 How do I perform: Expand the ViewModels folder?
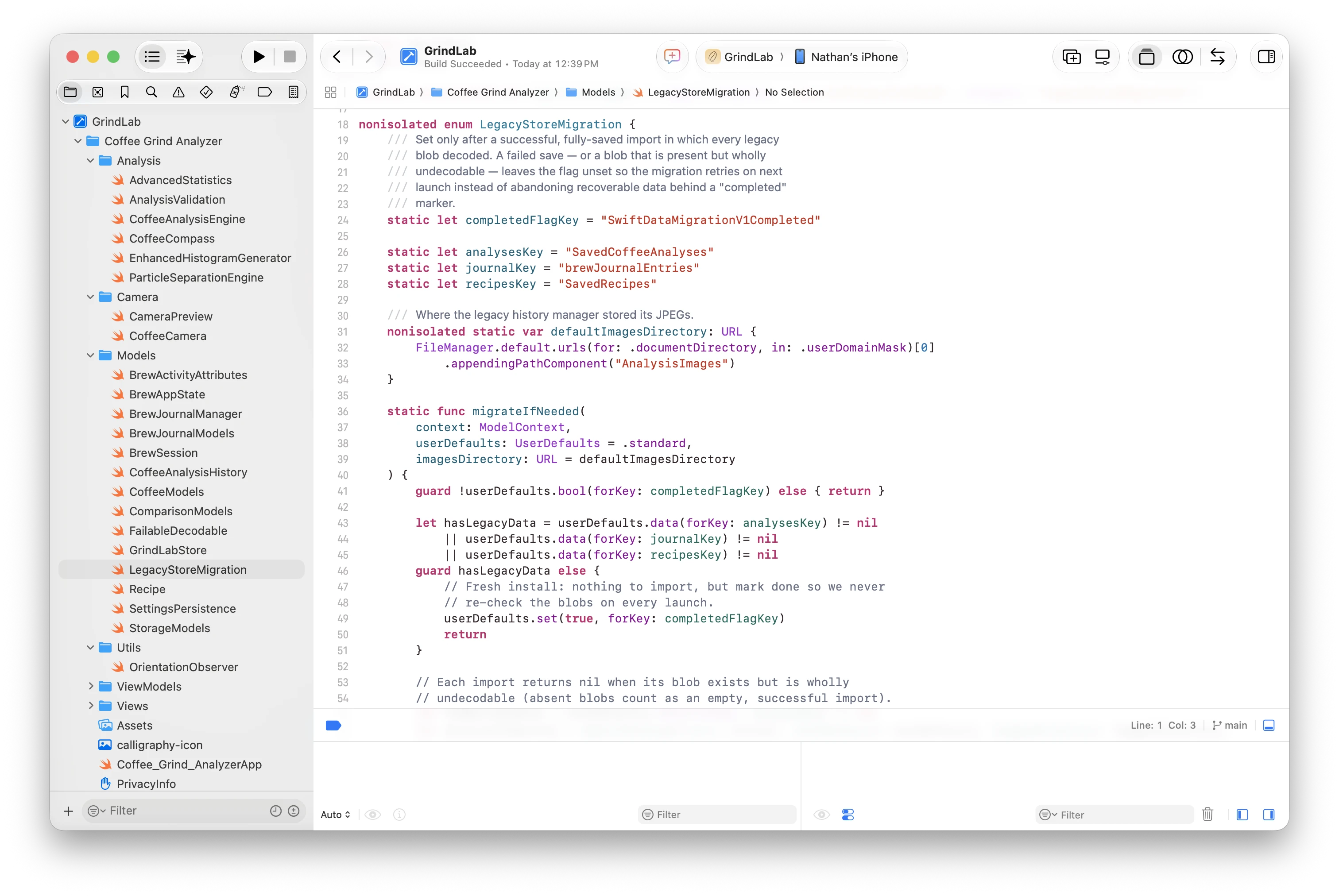tap(90, 686)
